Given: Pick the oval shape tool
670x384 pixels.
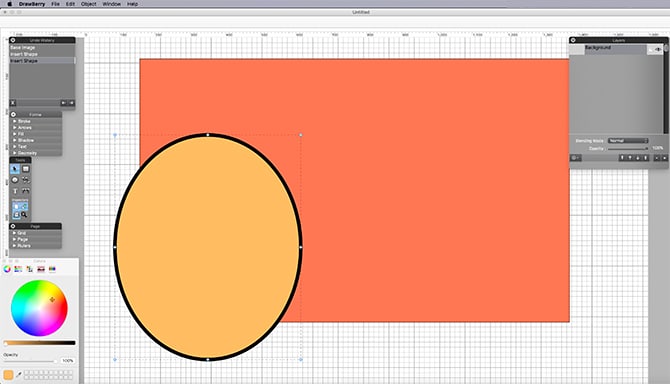Looking at the screenshot, I should (15, 180).
